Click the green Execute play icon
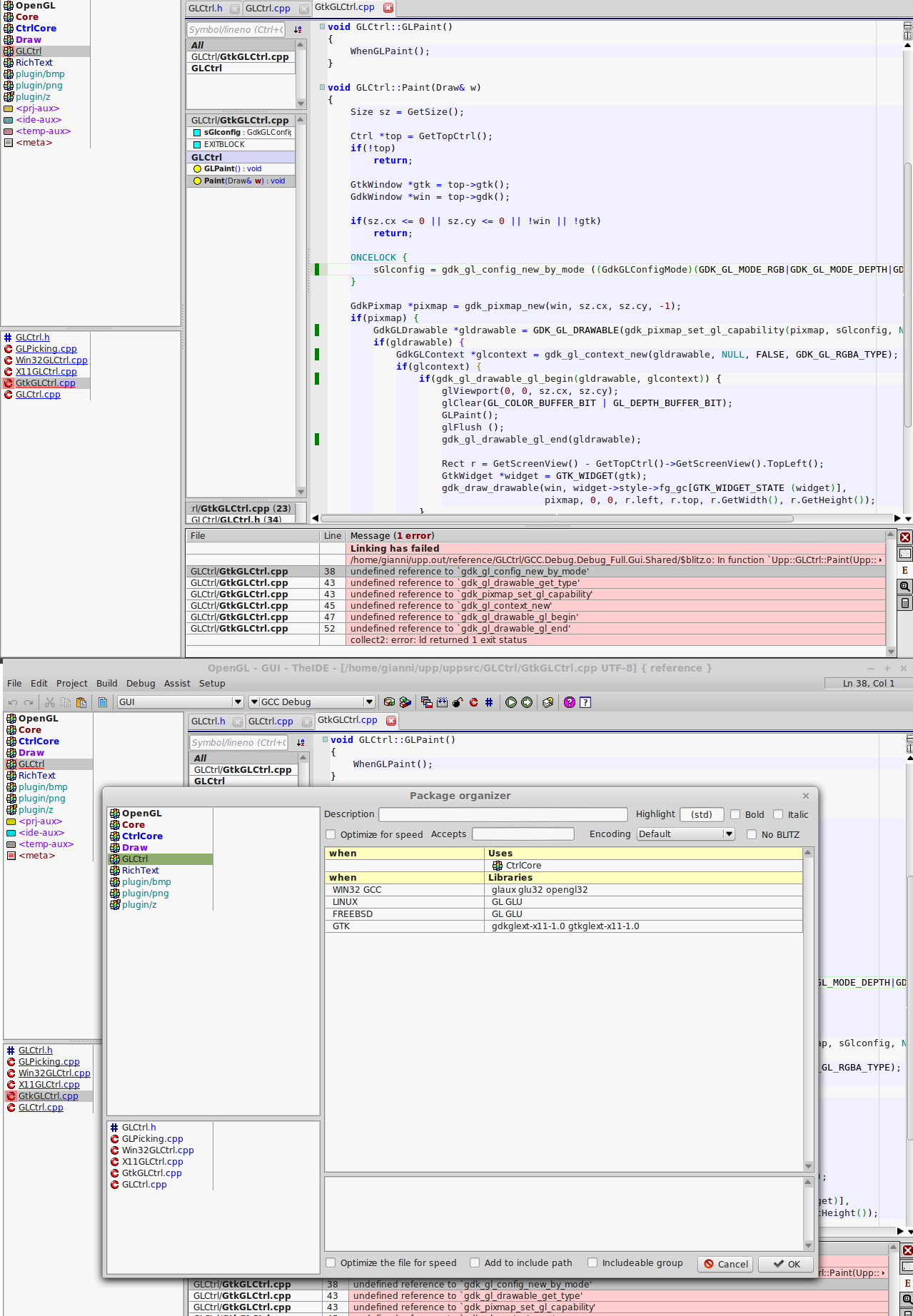The height and width of the screenshot is (1316, 913). click(x=511, y=702)
